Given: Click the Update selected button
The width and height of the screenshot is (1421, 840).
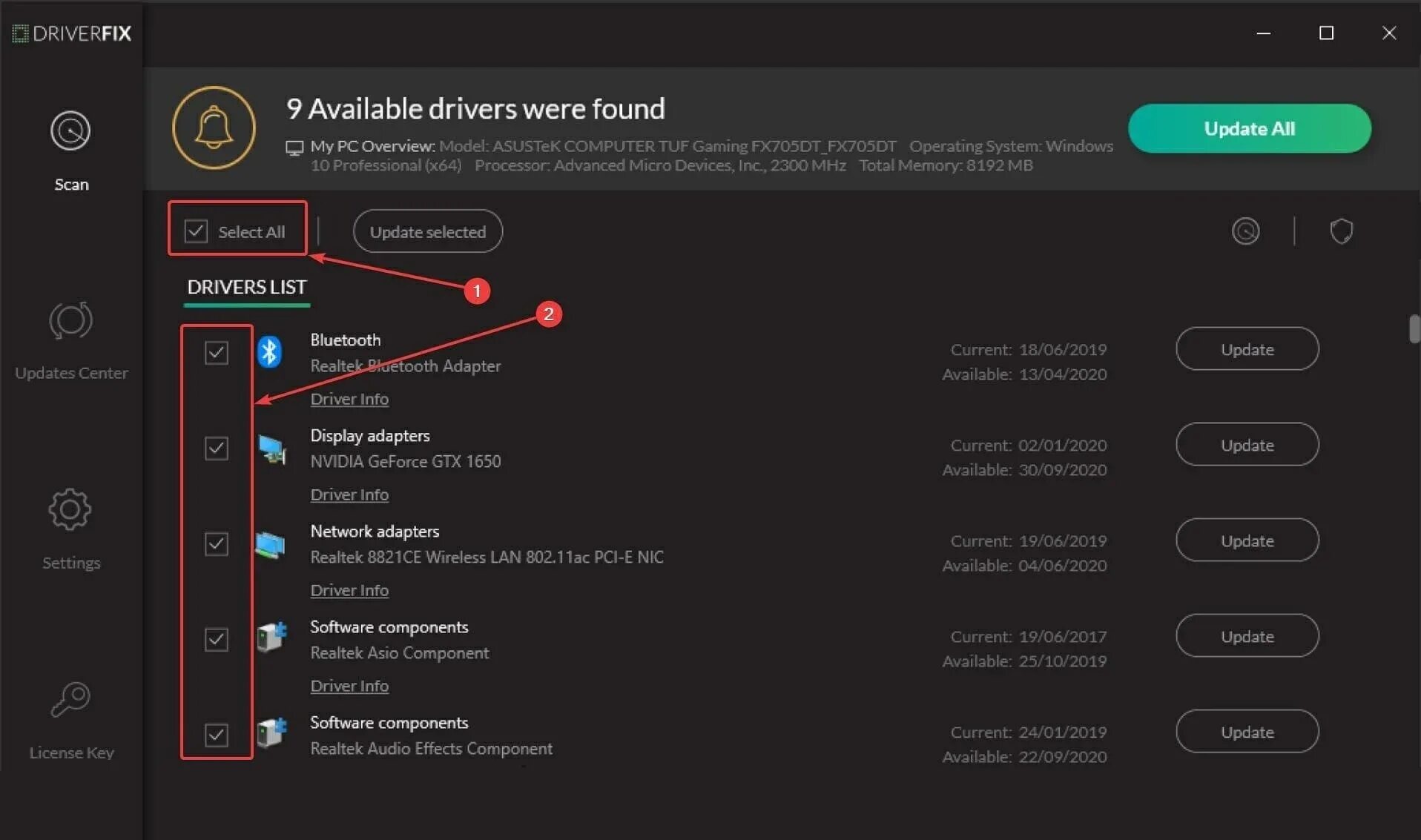Looking at the screenshot, I should (427, 231).
